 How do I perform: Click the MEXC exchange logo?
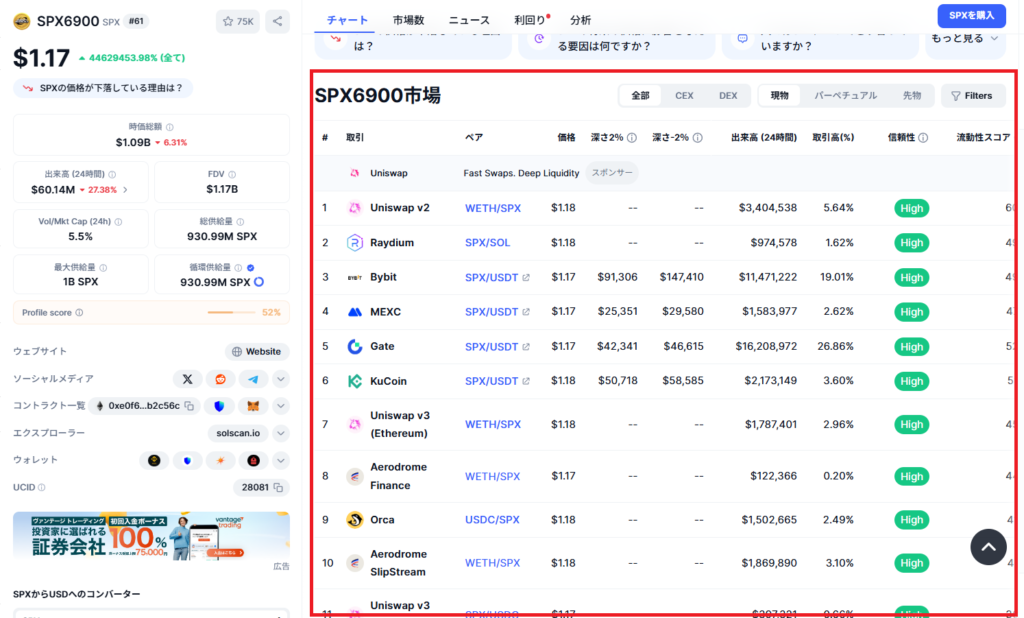[x=355, y=312]
